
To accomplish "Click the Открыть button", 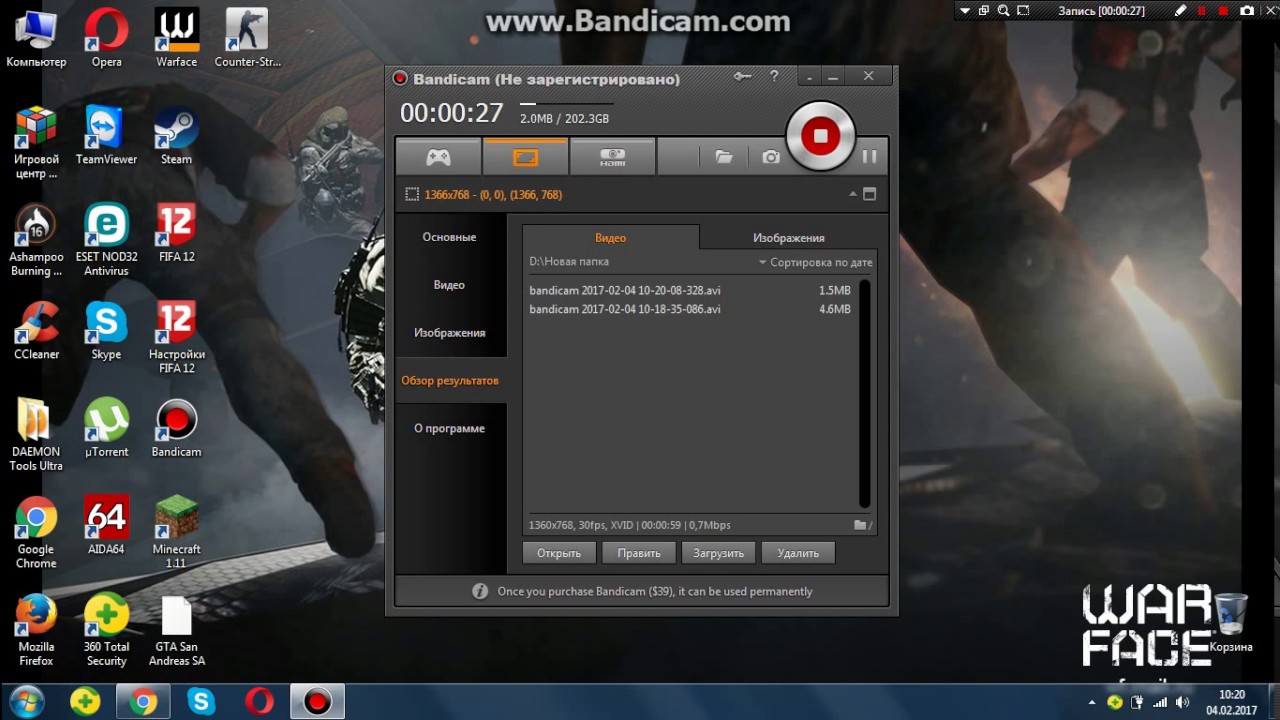I will (559, 553).
